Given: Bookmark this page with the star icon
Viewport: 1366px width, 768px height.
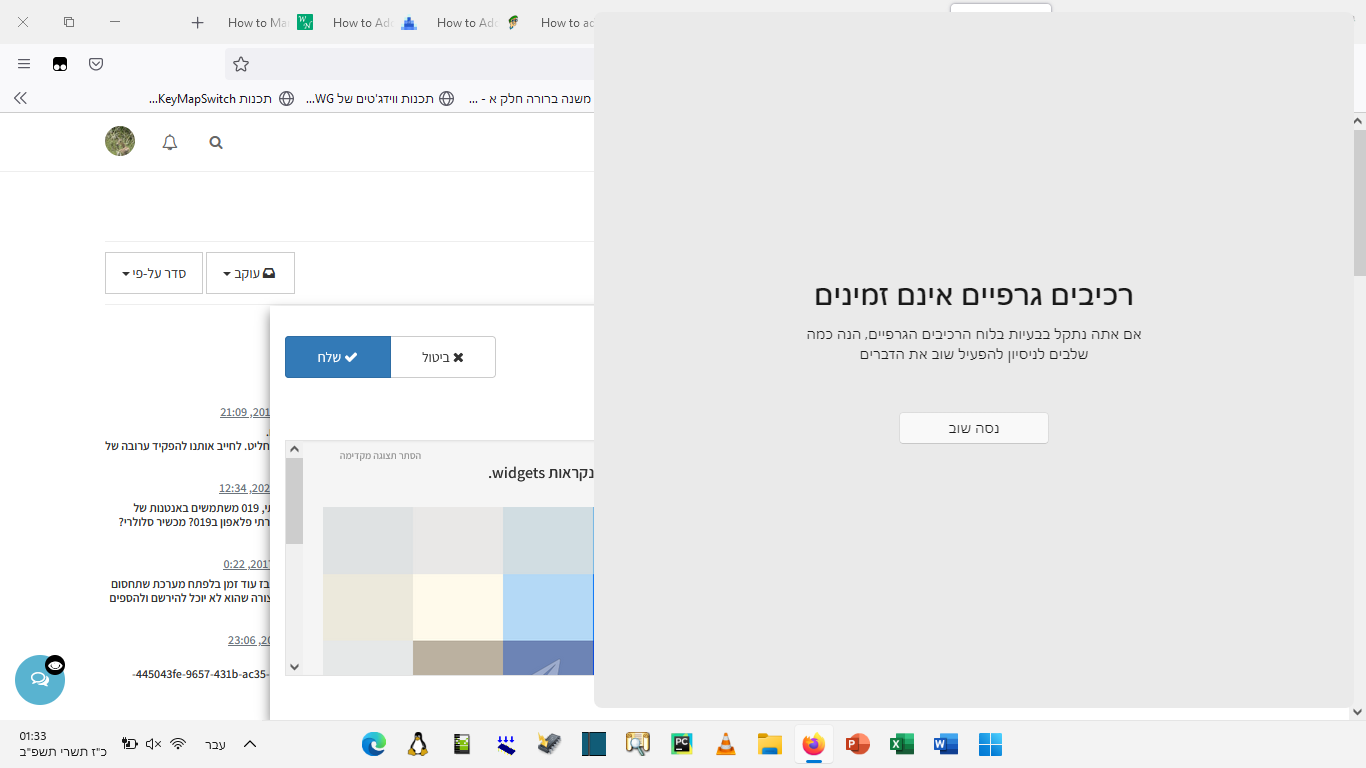Looking at the screenshot, I should tap(241, 64).
